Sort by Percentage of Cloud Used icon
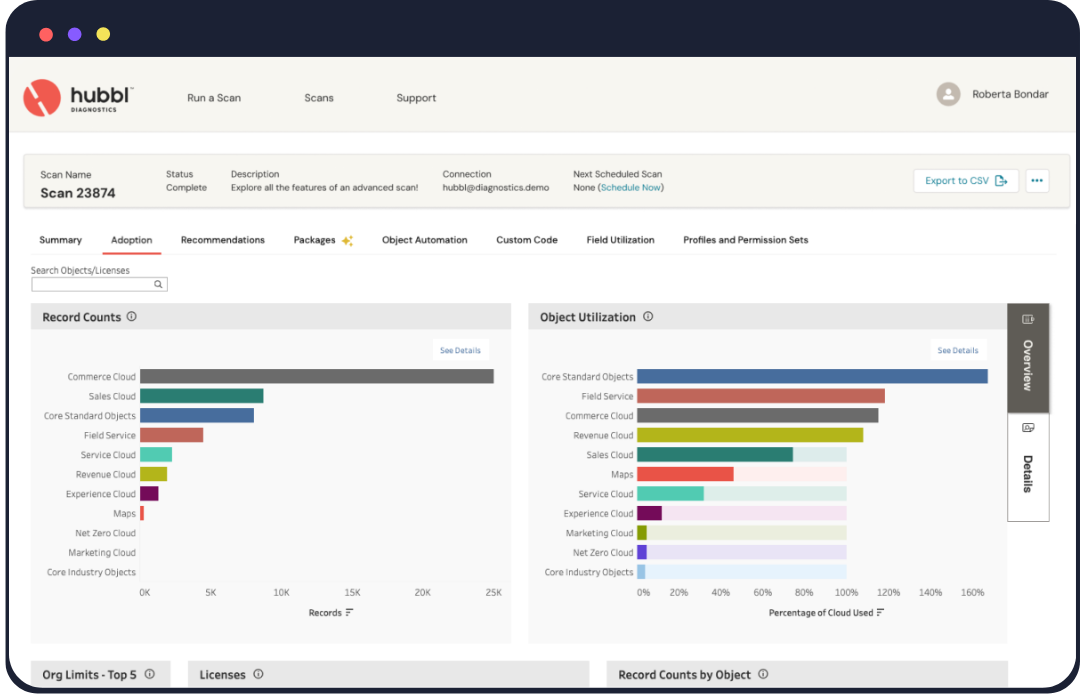 pyautogui.click(x=880, y=612)
